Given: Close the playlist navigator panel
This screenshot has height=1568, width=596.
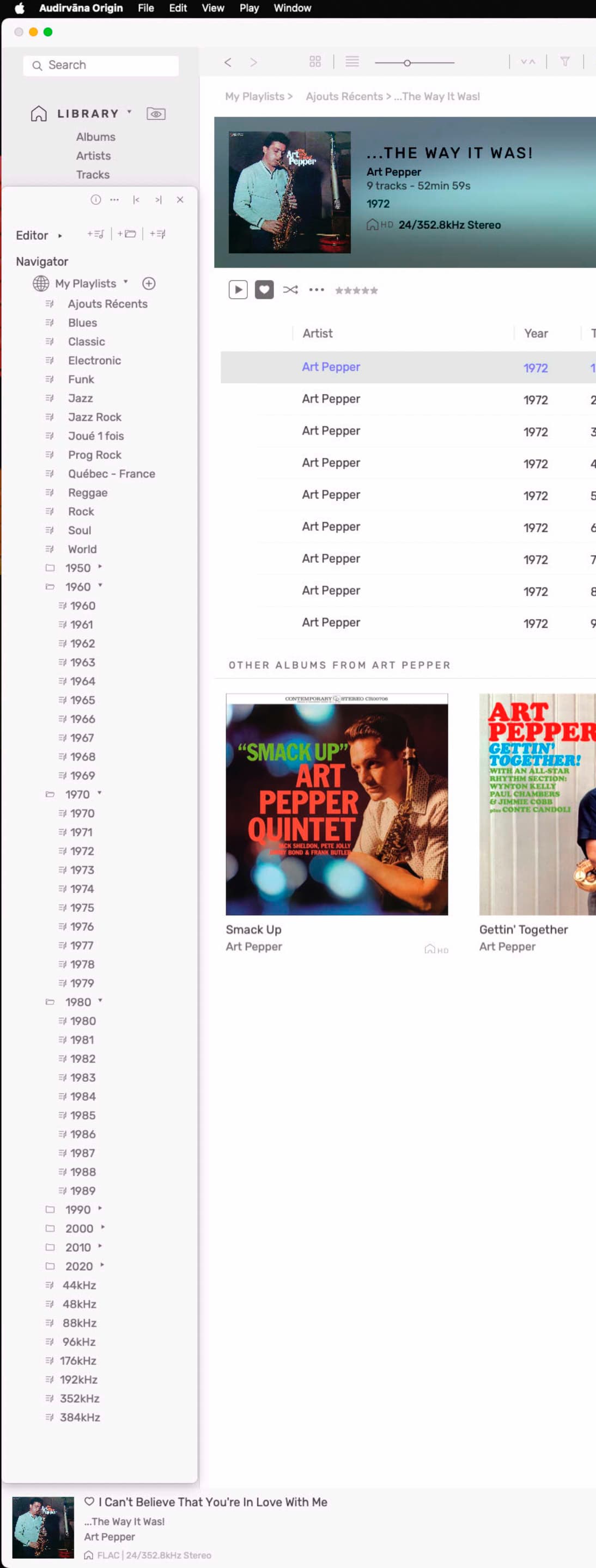Looking at the screenshot, I should pyautogui.click(x=180, y=200).
